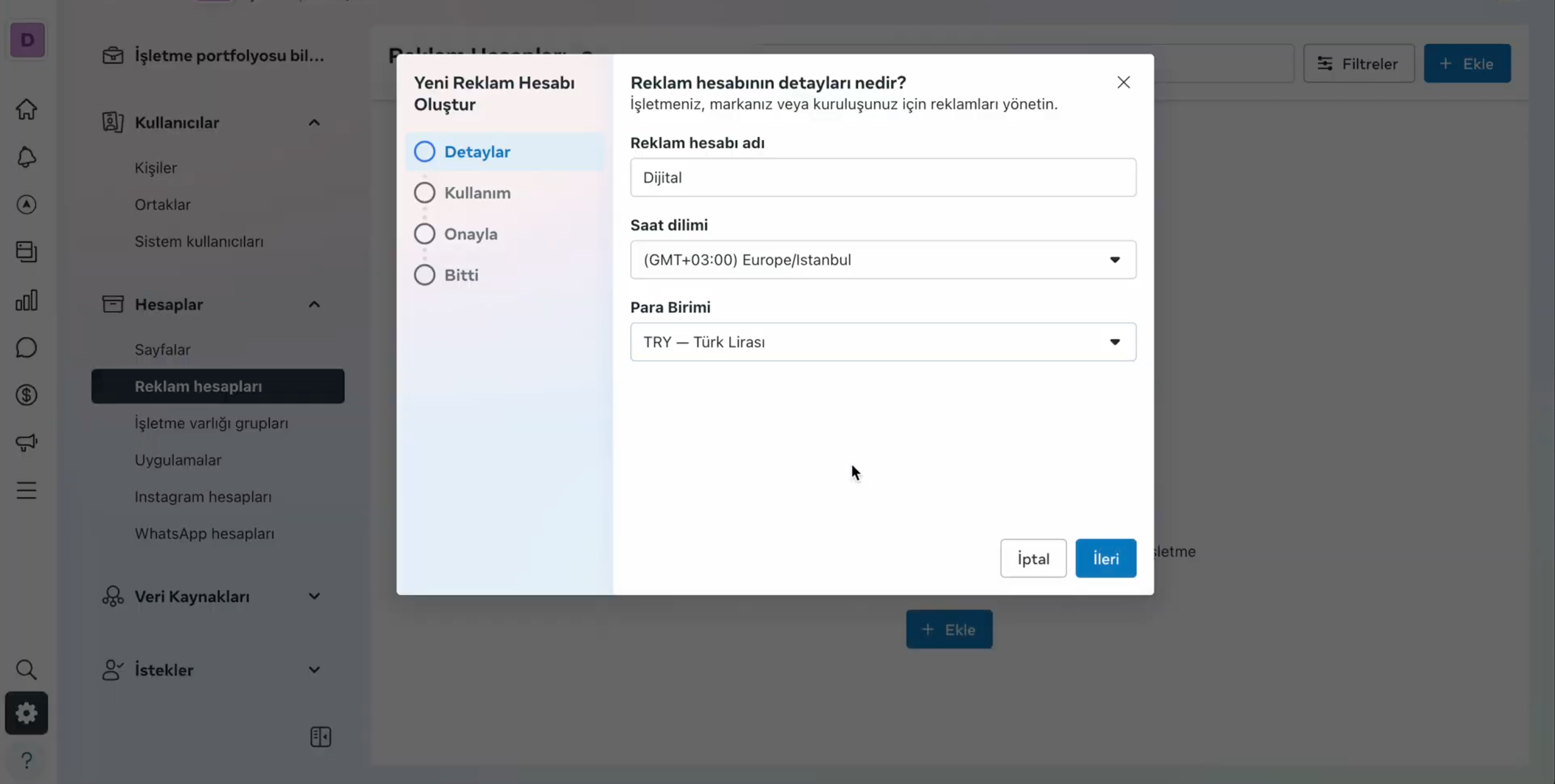Open the Saat dilimi dropdown
1555x784 pixels.
click(x=883, y=260)
